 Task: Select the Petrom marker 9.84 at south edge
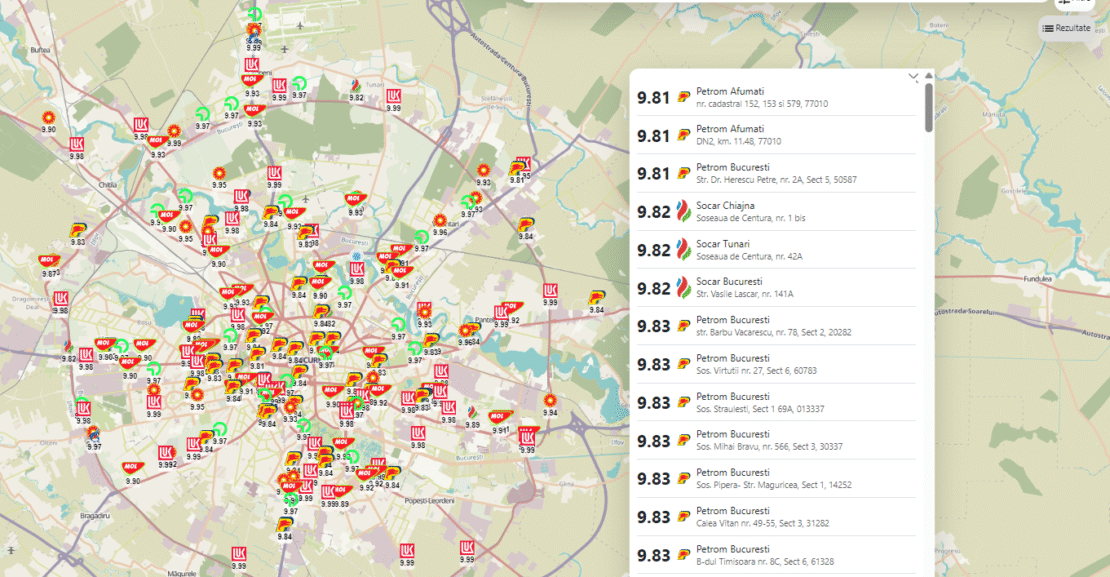[x=284, y=524]
